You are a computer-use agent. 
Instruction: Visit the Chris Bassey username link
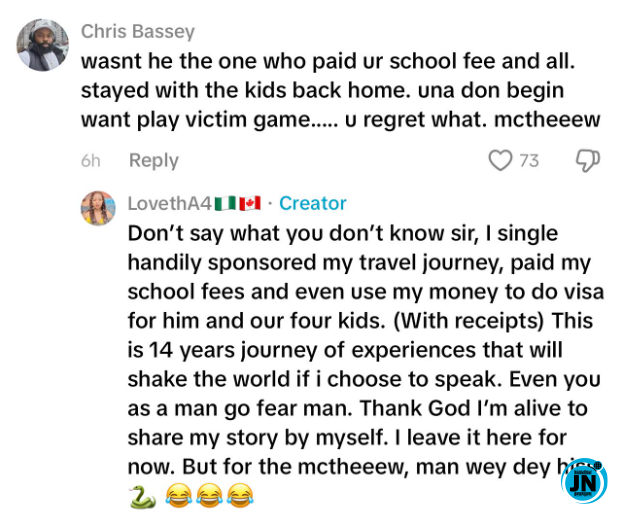137,32
